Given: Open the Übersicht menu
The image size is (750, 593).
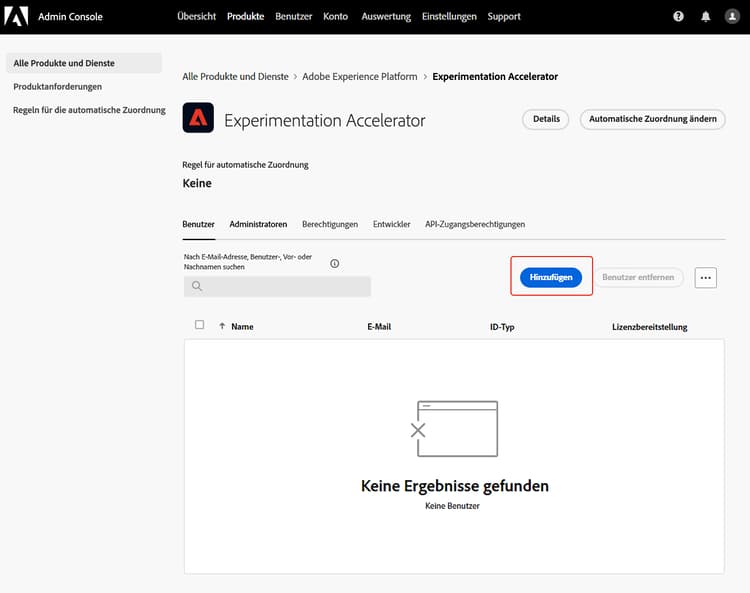Looking at the screenshot, I should click(x=197, y=16).
